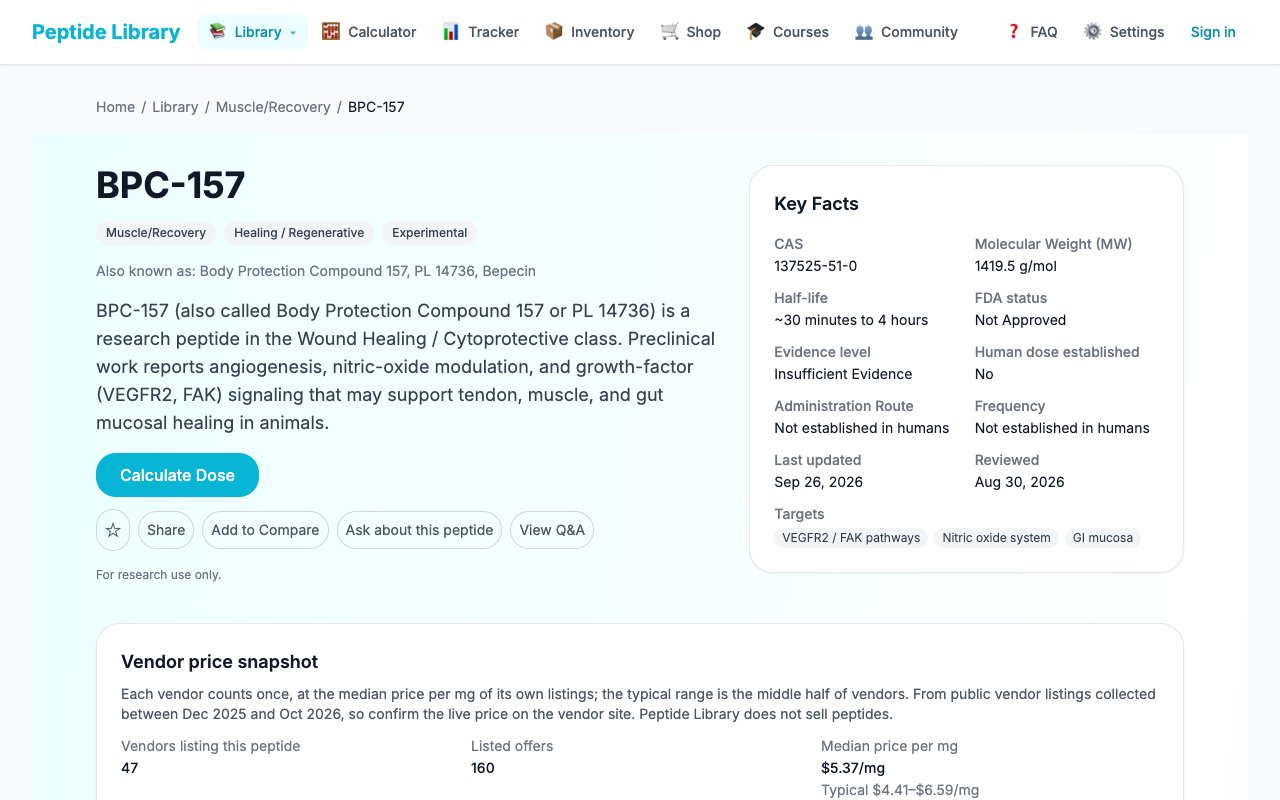Click the Courses graduation cap icon

(x=756, y=32)
